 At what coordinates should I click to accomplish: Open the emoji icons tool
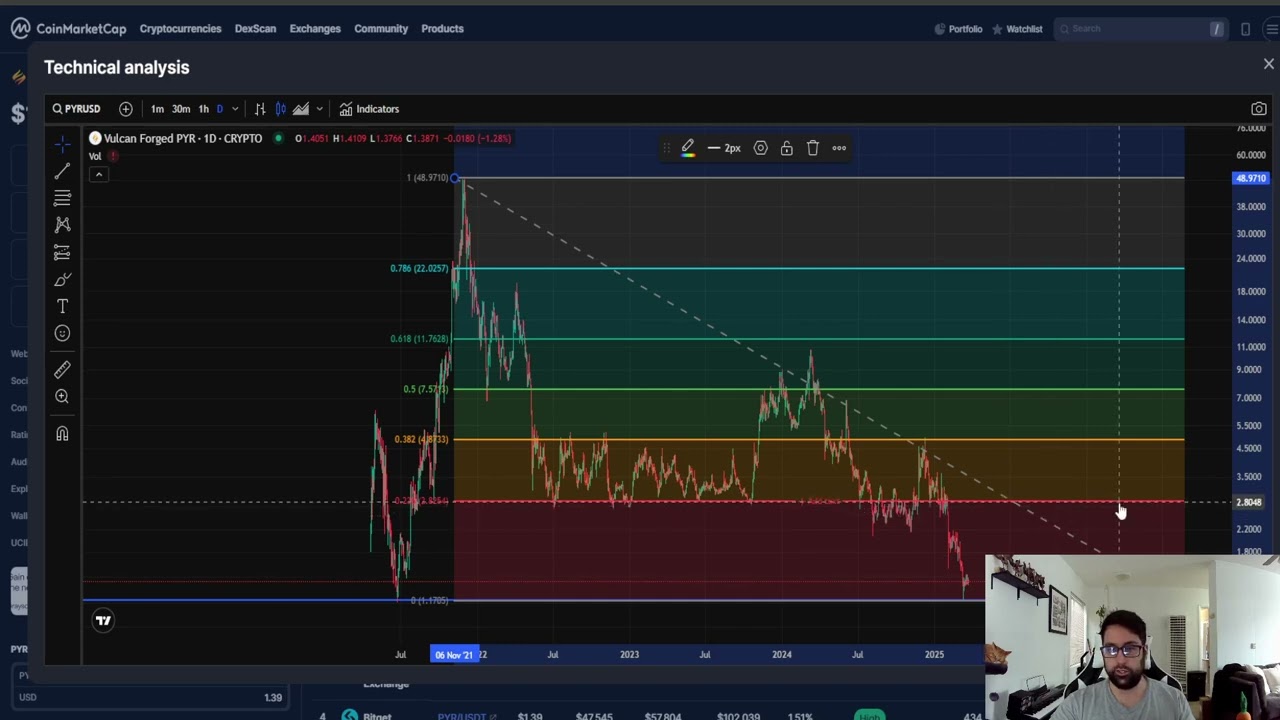click(x=62, y=333)
